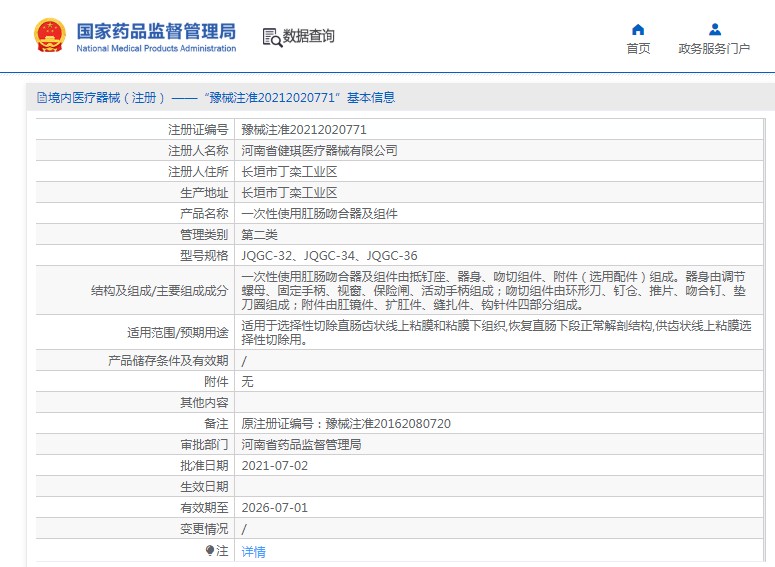Click 长垣市丁栾工业区 in 生产地址 row
The image size is (775, 567).
[x=289, y=192]
